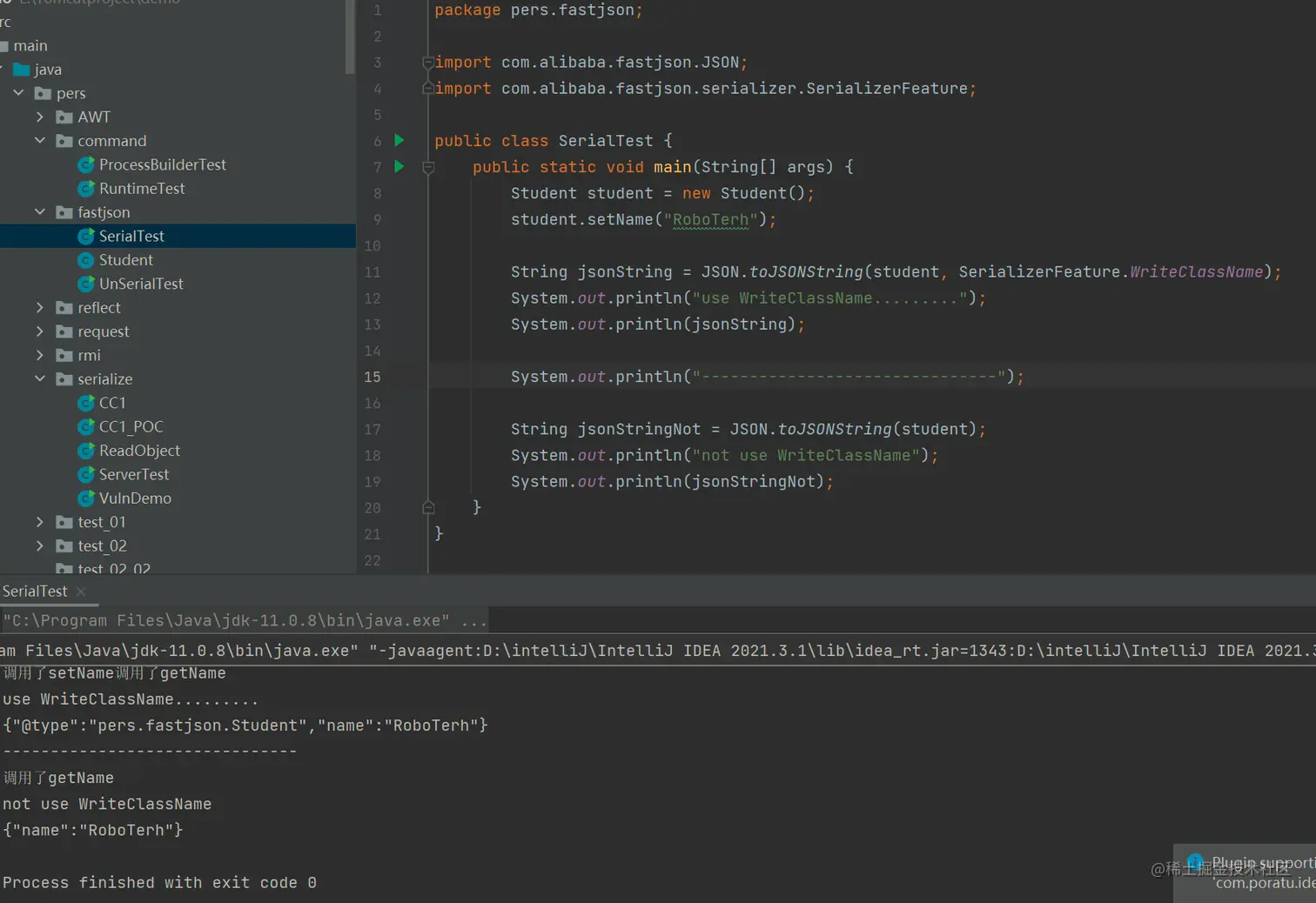This screenshot has width=1316, height=903.
Task: Open UnSerialTest file name in tree
Action: (x=141, y=284)
